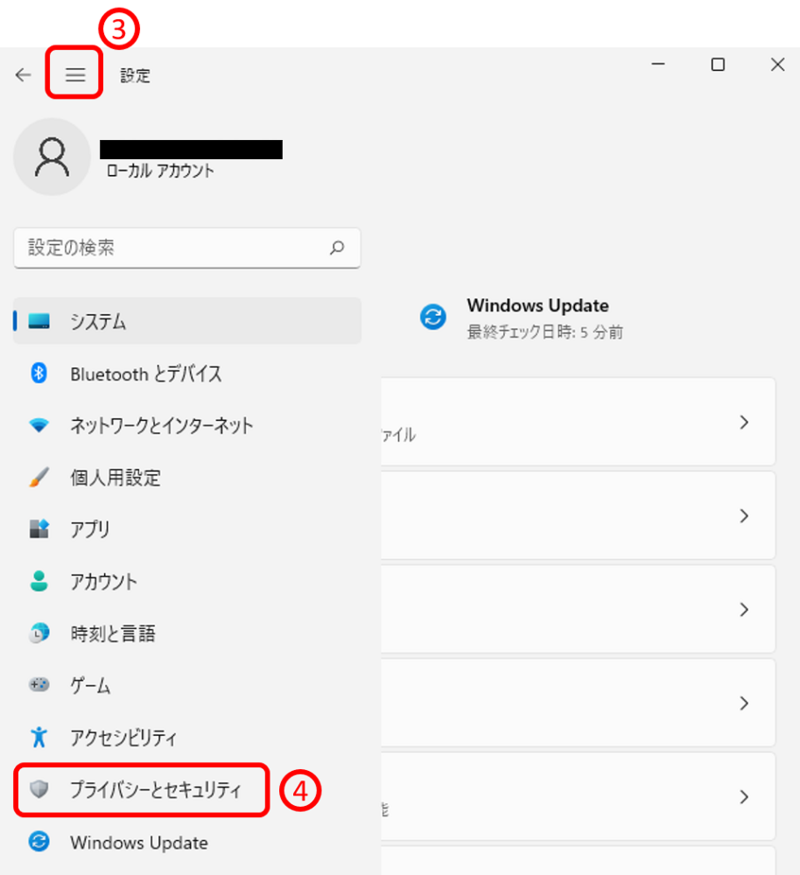Image resolution: width=800 pixels, height=875 pixels.
Task: Click the game controller icon
Action: point(39,684)
